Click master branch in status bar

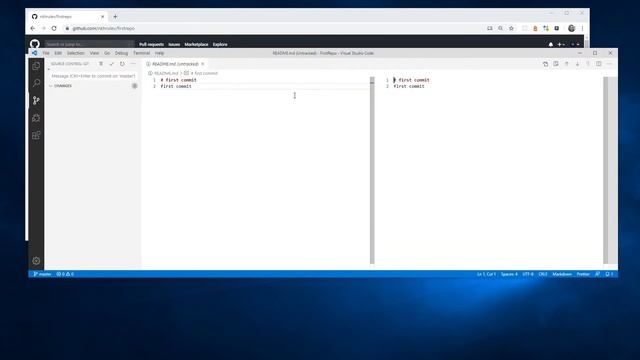click(42, 274)
